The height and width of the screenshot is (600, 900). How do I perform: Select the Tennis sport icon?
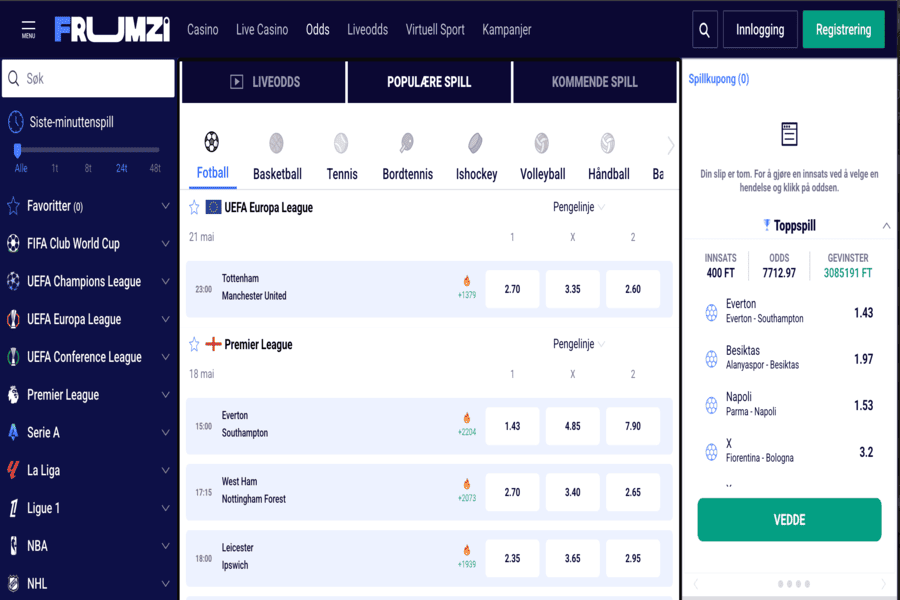[341, 144]
